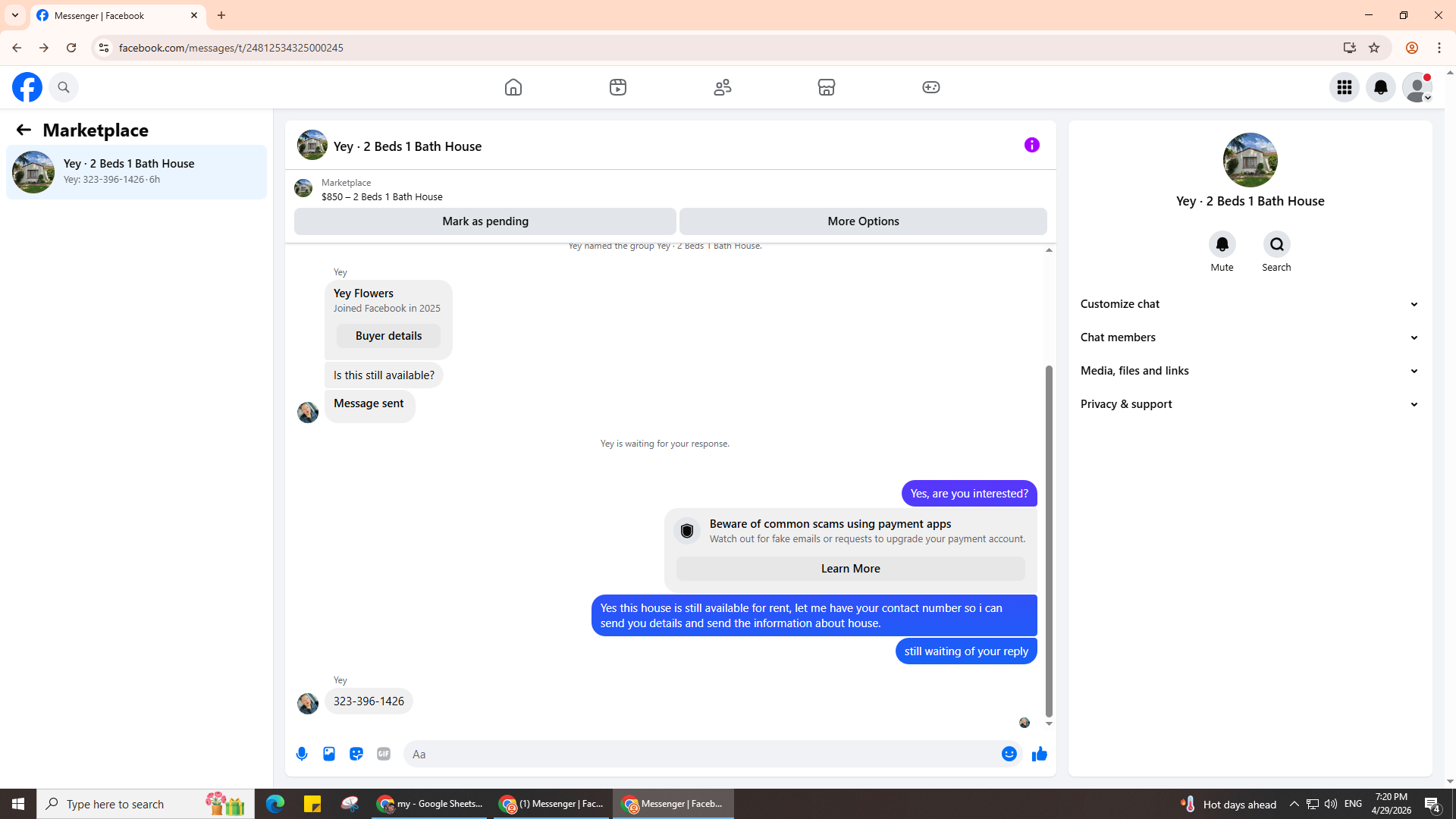Viewport: 1456px width, 819px height.
Task: Open the sticker picker icon
Action: (356, 754)
